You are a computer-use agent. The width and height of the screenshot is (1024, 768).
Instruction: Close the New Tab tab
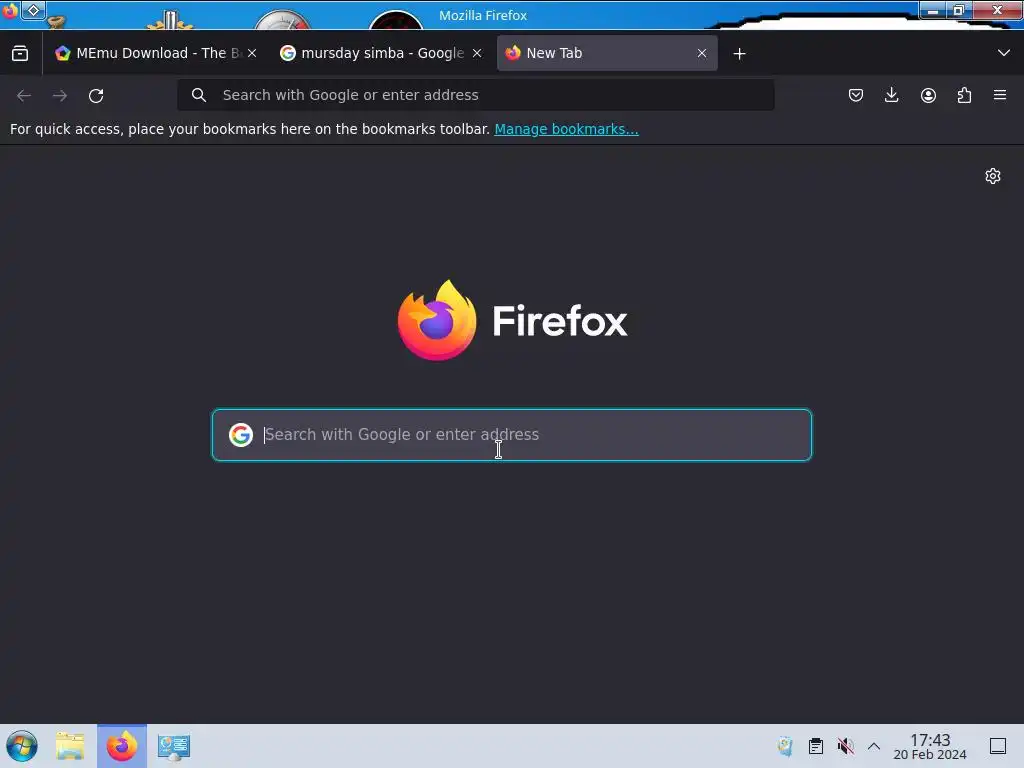(702, 53)
